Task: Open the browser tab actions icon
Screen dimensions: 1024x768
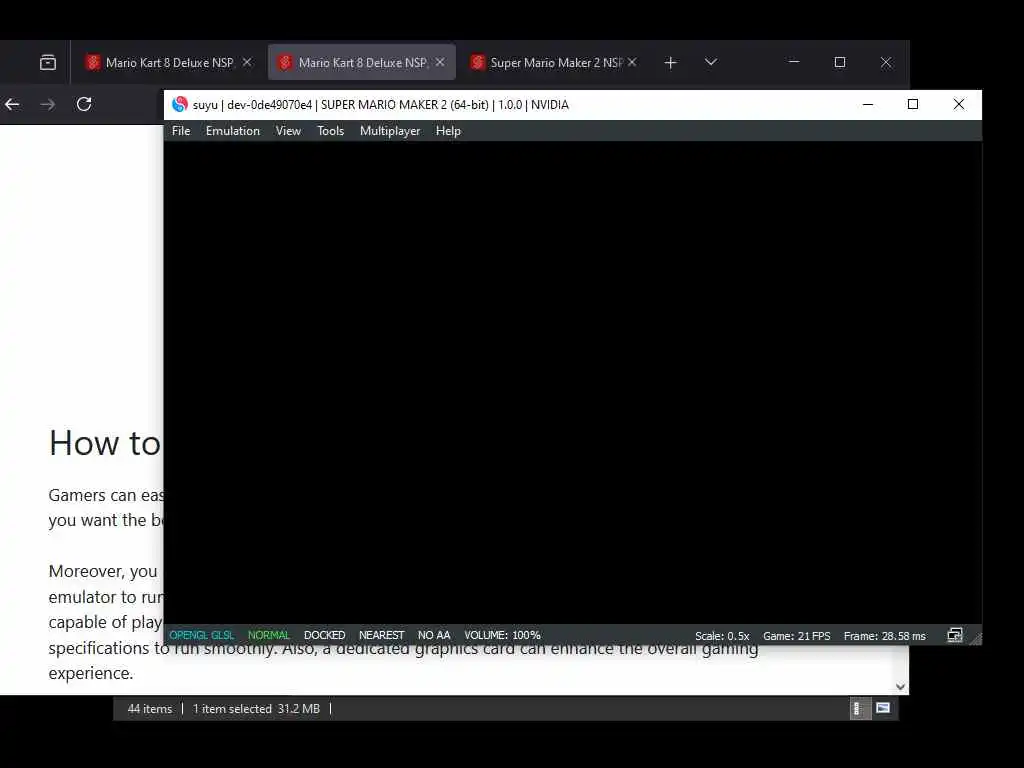Action: [48, 63]
